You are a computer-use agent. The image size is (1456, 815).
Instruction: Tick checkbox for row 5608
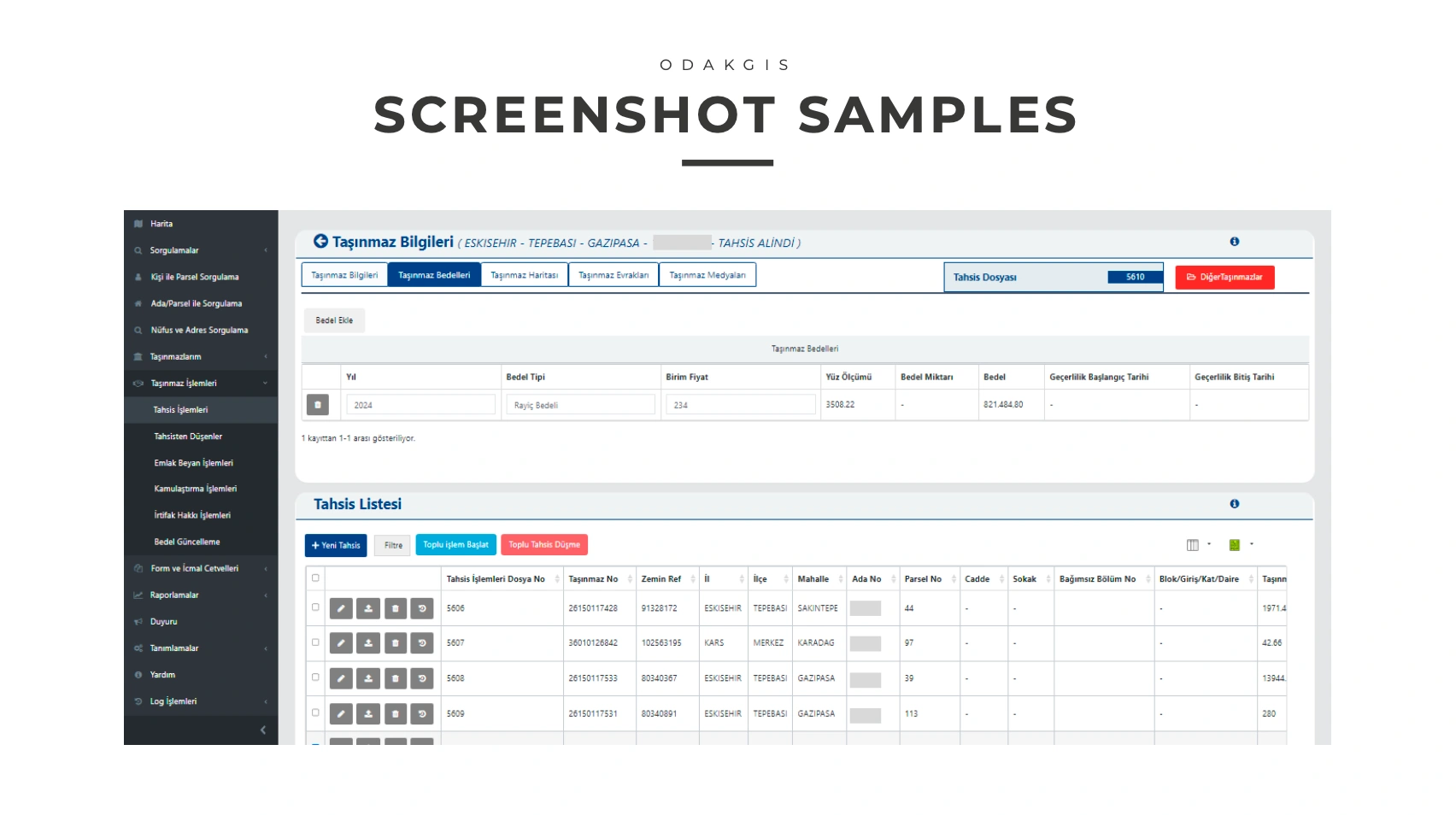point(315,677)
